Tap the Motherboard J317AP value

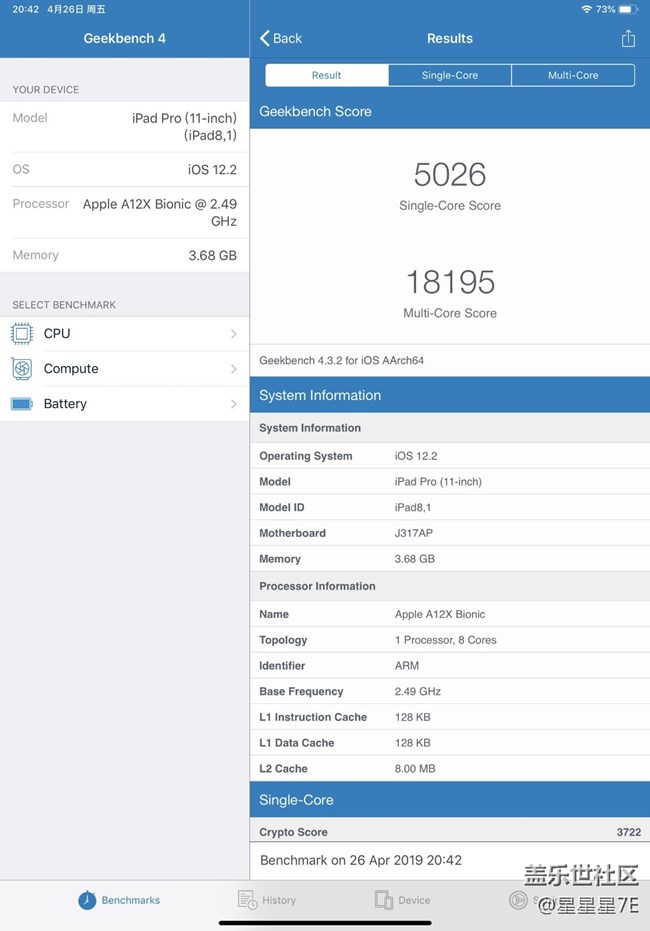414,533
